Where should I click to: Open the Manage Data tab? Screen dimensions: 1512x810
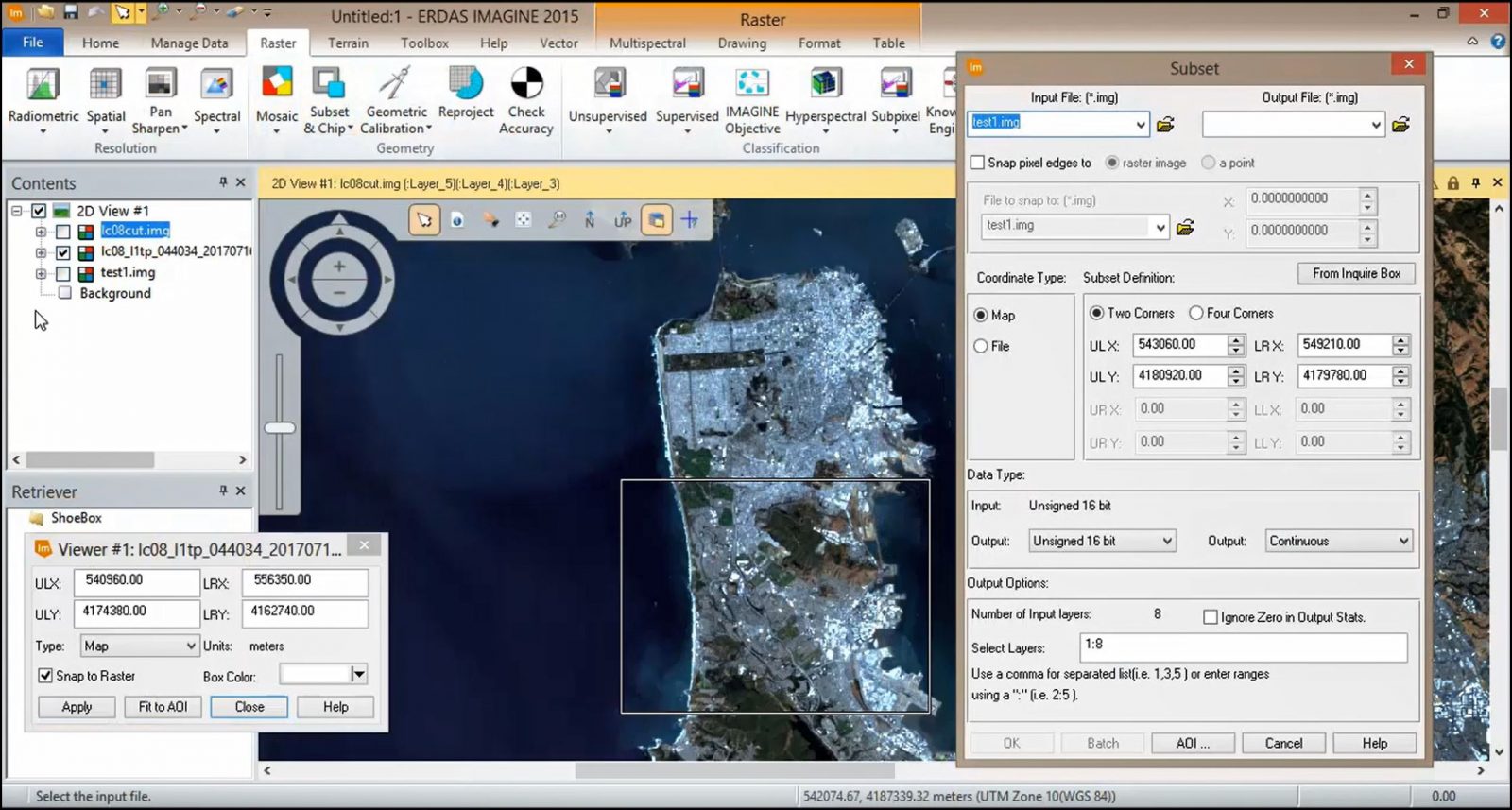tap(189, 43)
